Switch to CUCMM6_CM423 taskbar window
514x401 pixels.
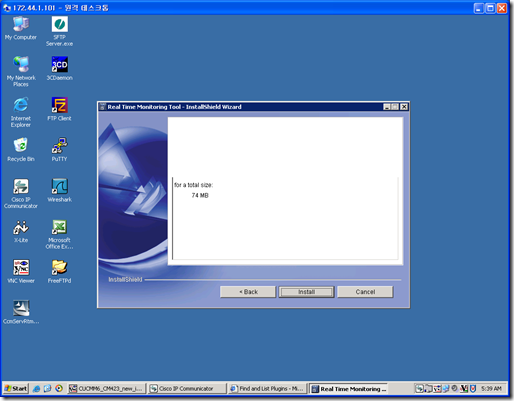point(107,389)
